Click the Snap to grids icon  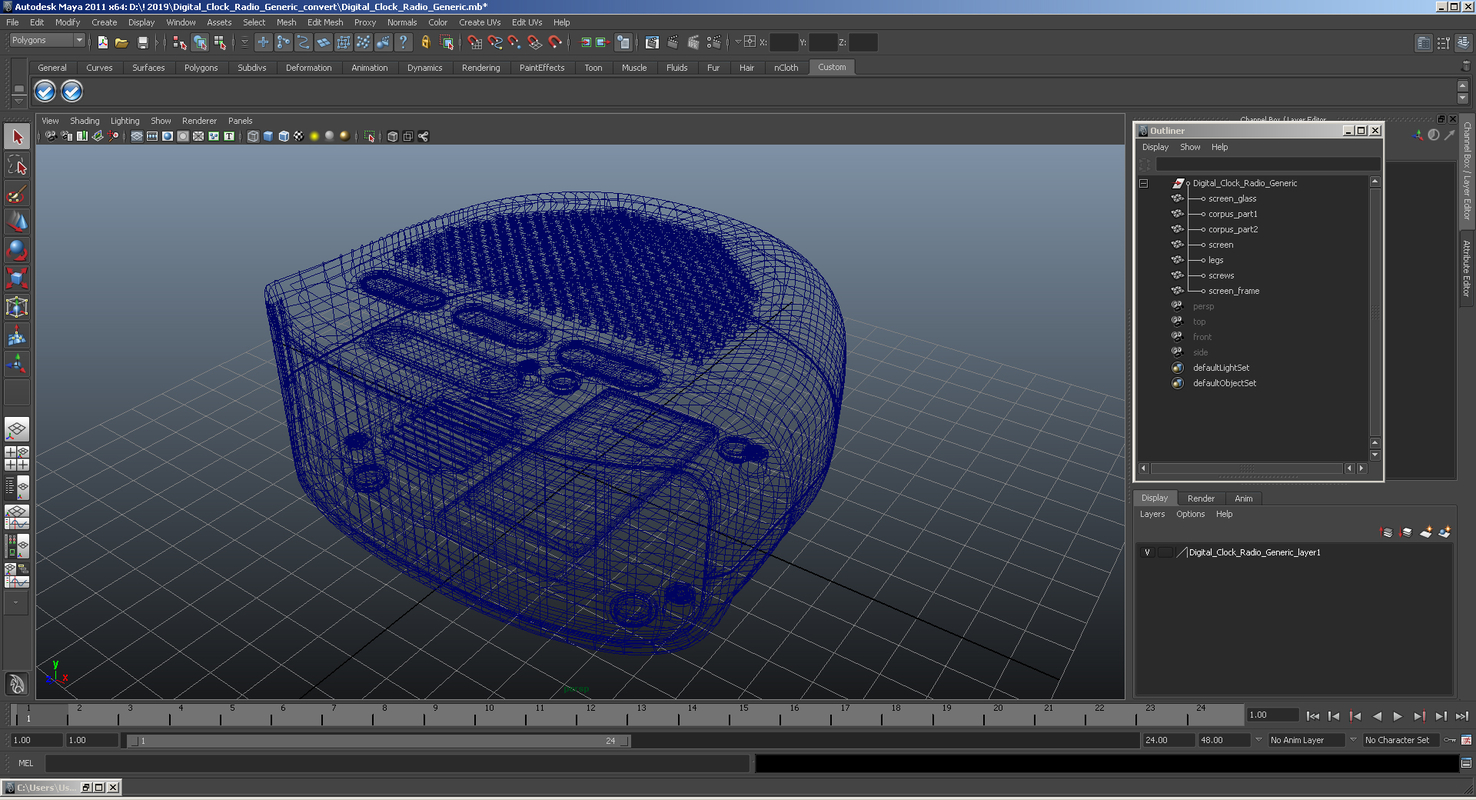(474, 42)
